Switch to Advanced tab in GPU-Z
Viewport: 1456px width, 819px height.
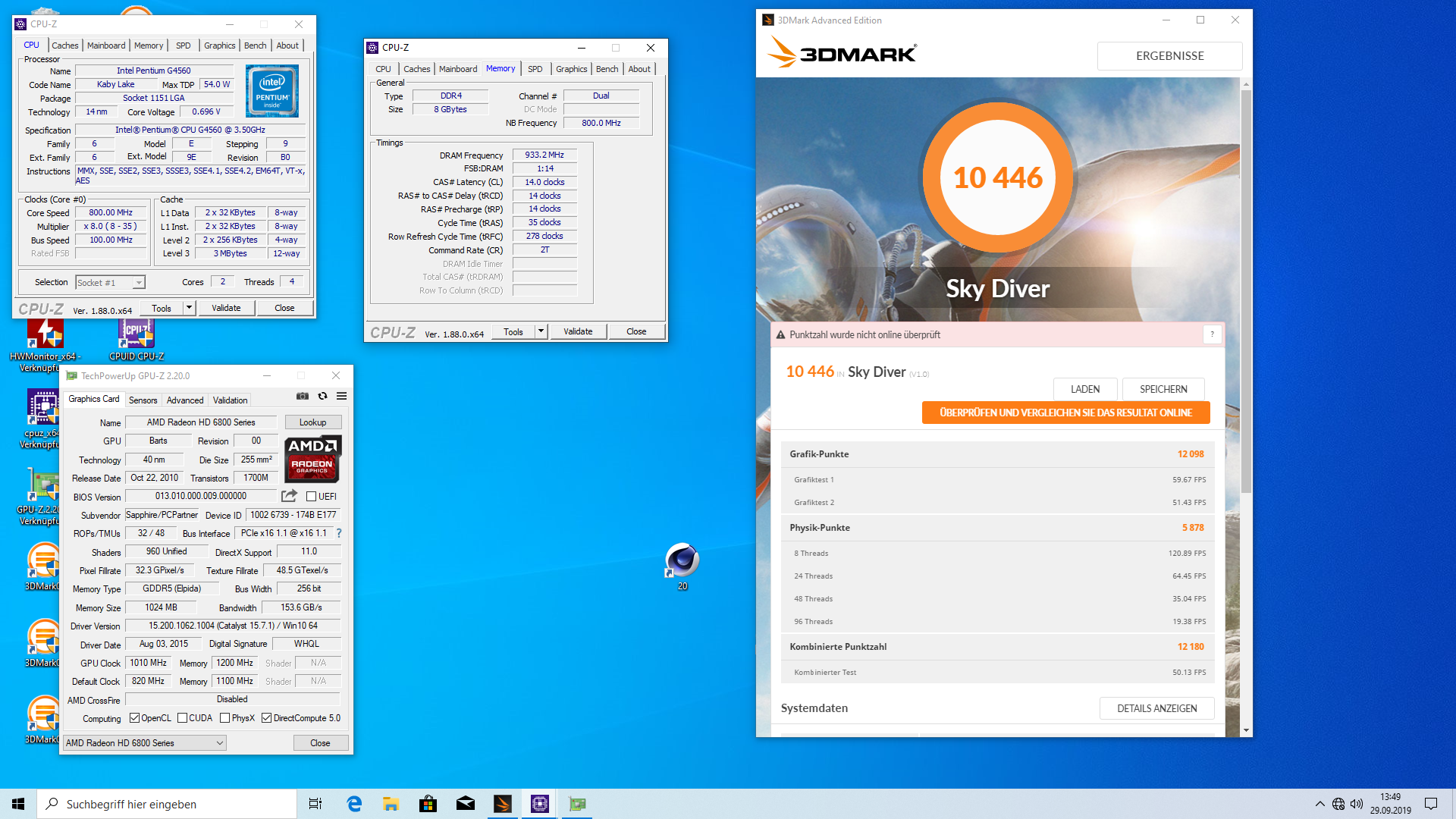(185, 400)
